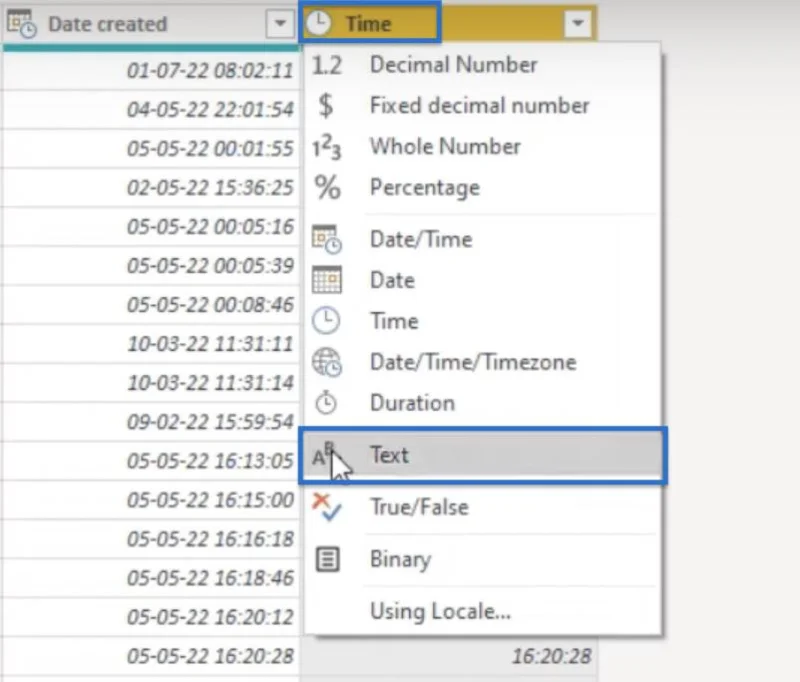Click the True/False cross-check icon
The height and width of the screenshot is (682, 800).
pyautogui.click(x=327, y=507)
